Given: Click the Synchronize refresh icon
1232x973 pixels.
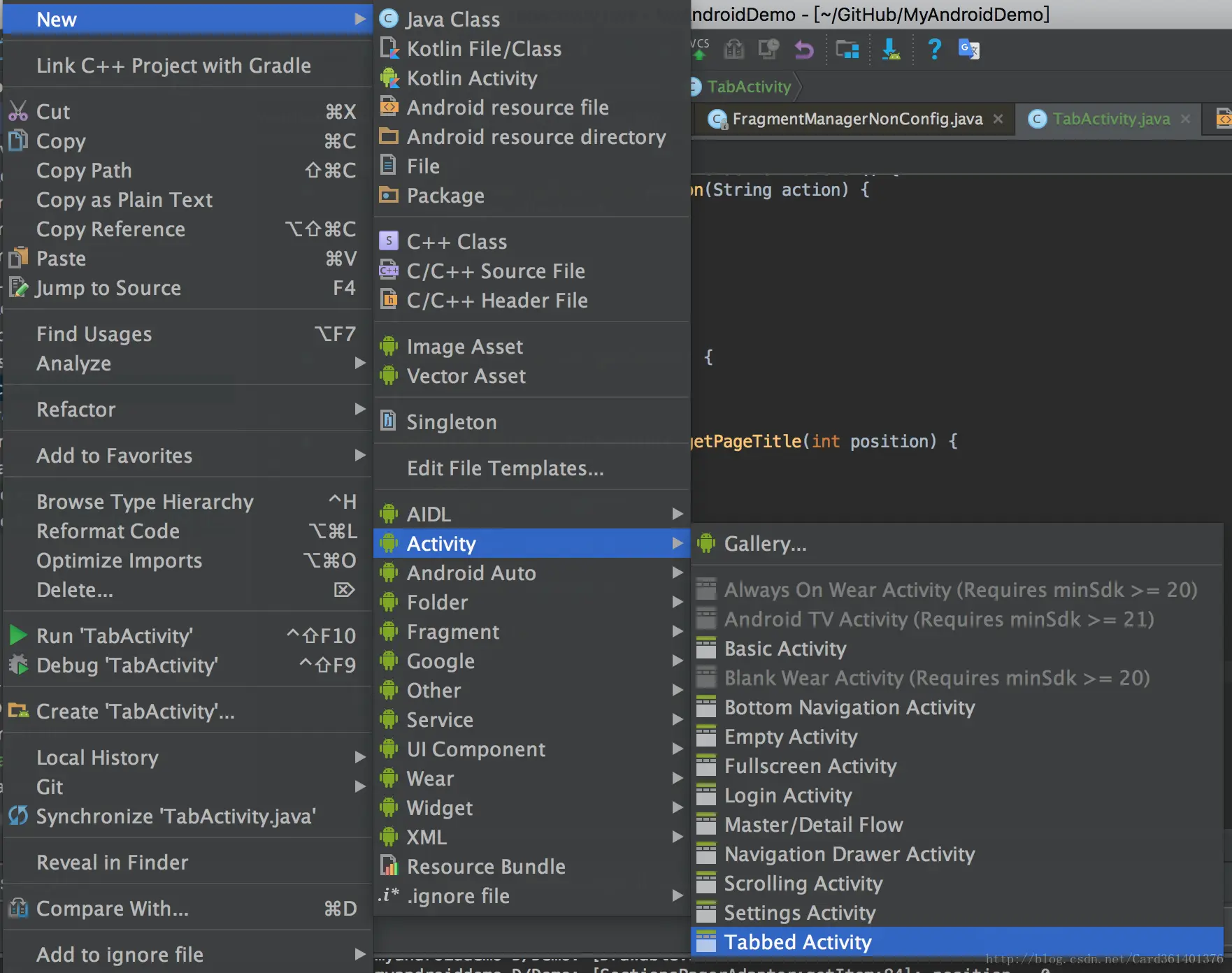Looking at the screenshot, I should (x=18, y=816).
